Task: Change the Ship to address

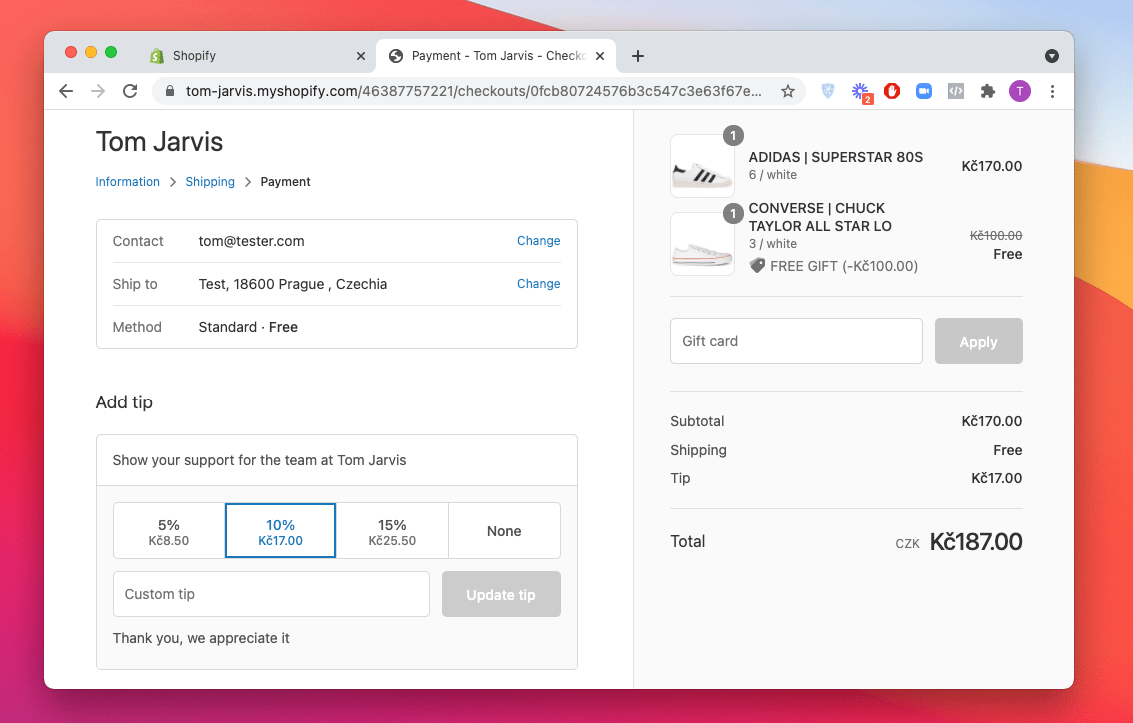Action: point(538,284)
